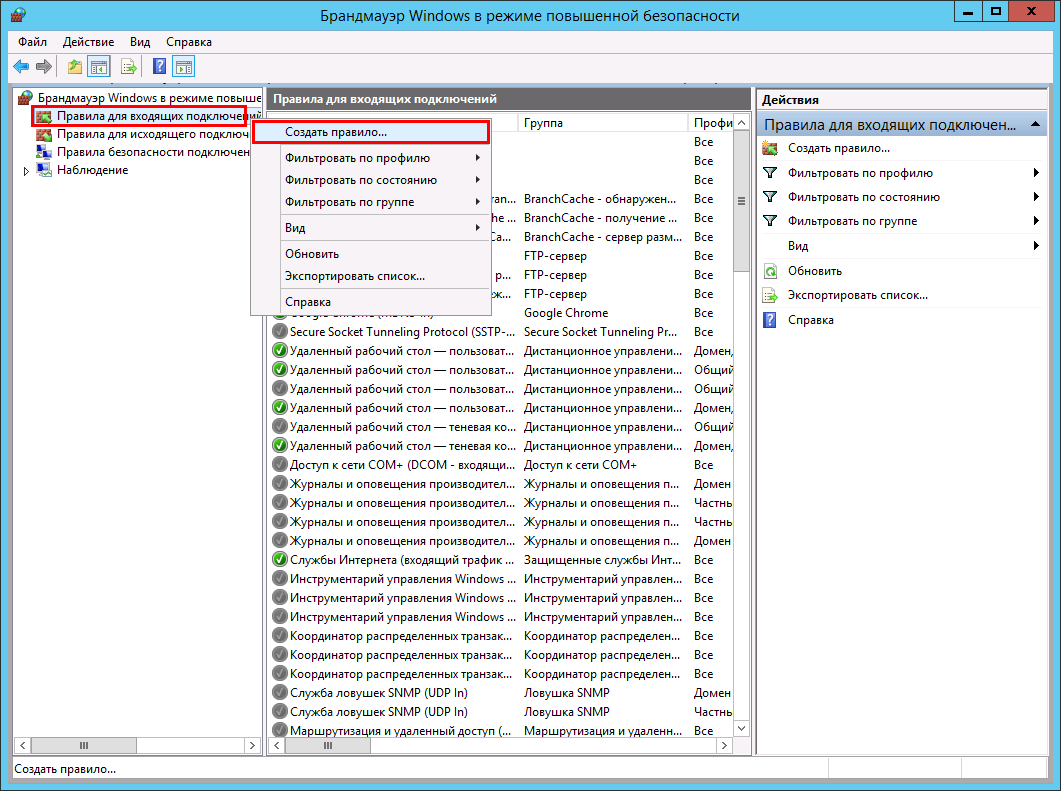Click the Обновить refresh icon in Actions pane
The height and width of the screenshot is (791, 1061).
coord(770,271)
